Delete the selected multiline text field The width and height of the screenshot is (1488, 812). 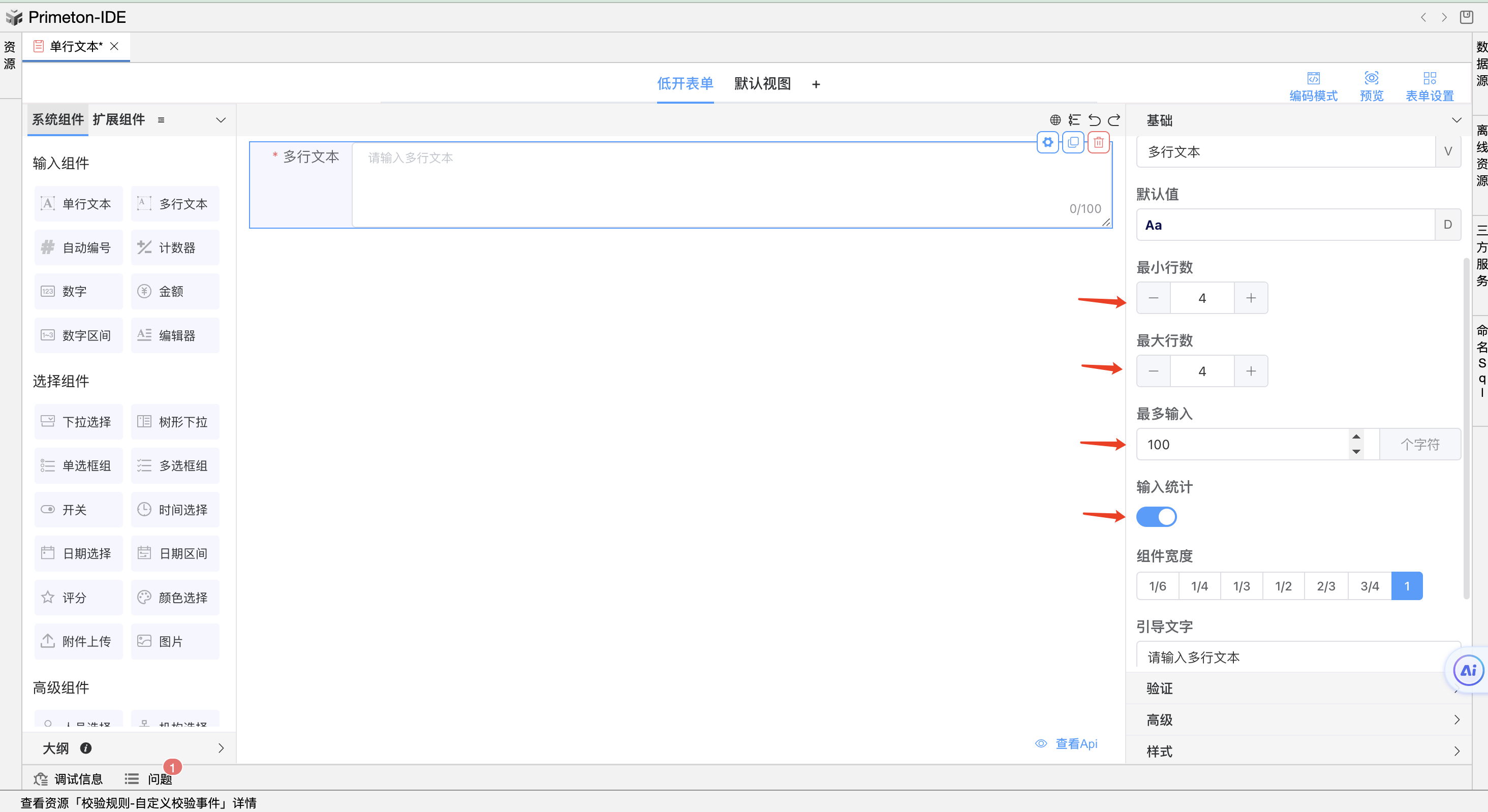[1098, 142]
